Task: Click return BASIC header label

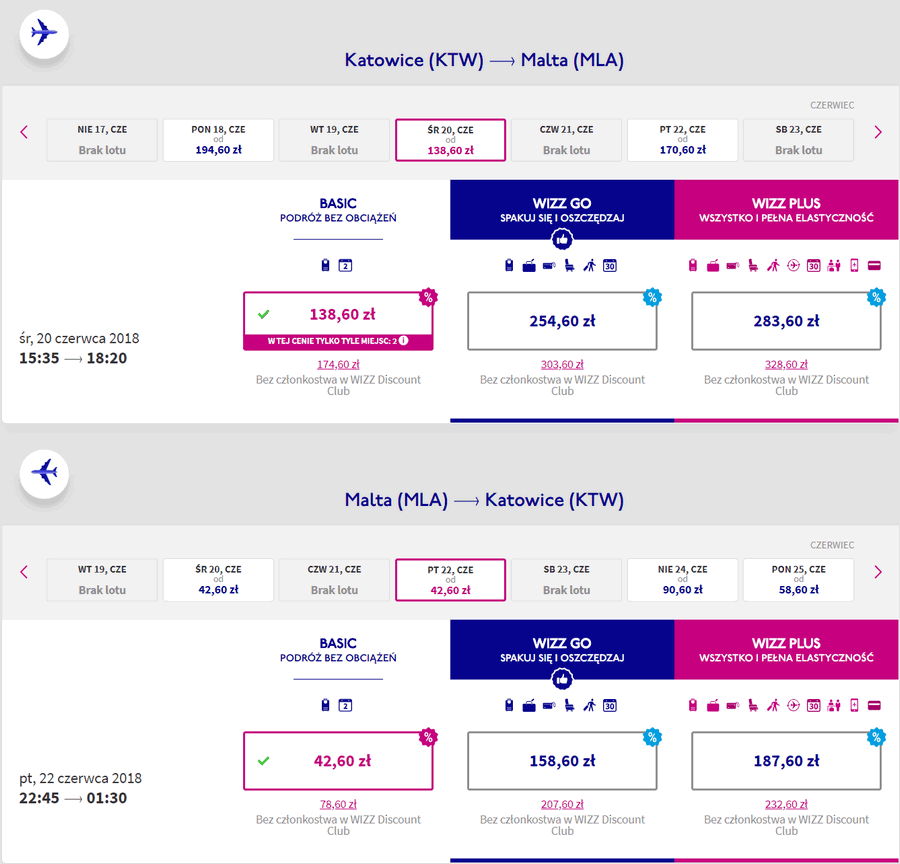Action: [338, 649]
